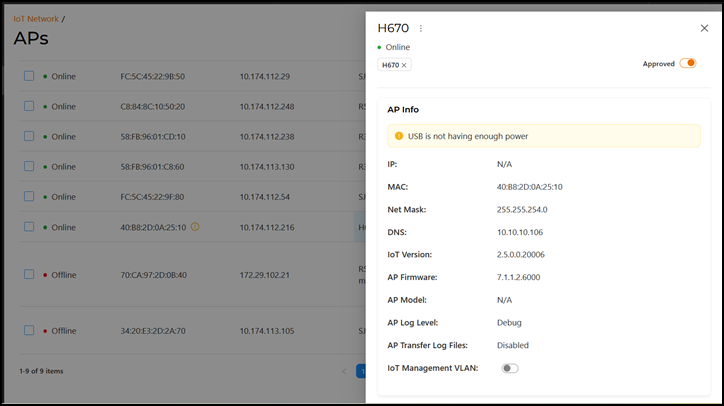Click the AP Log Level value Debug
Viewport: 724px width, 406px height.
coord(509,322)
